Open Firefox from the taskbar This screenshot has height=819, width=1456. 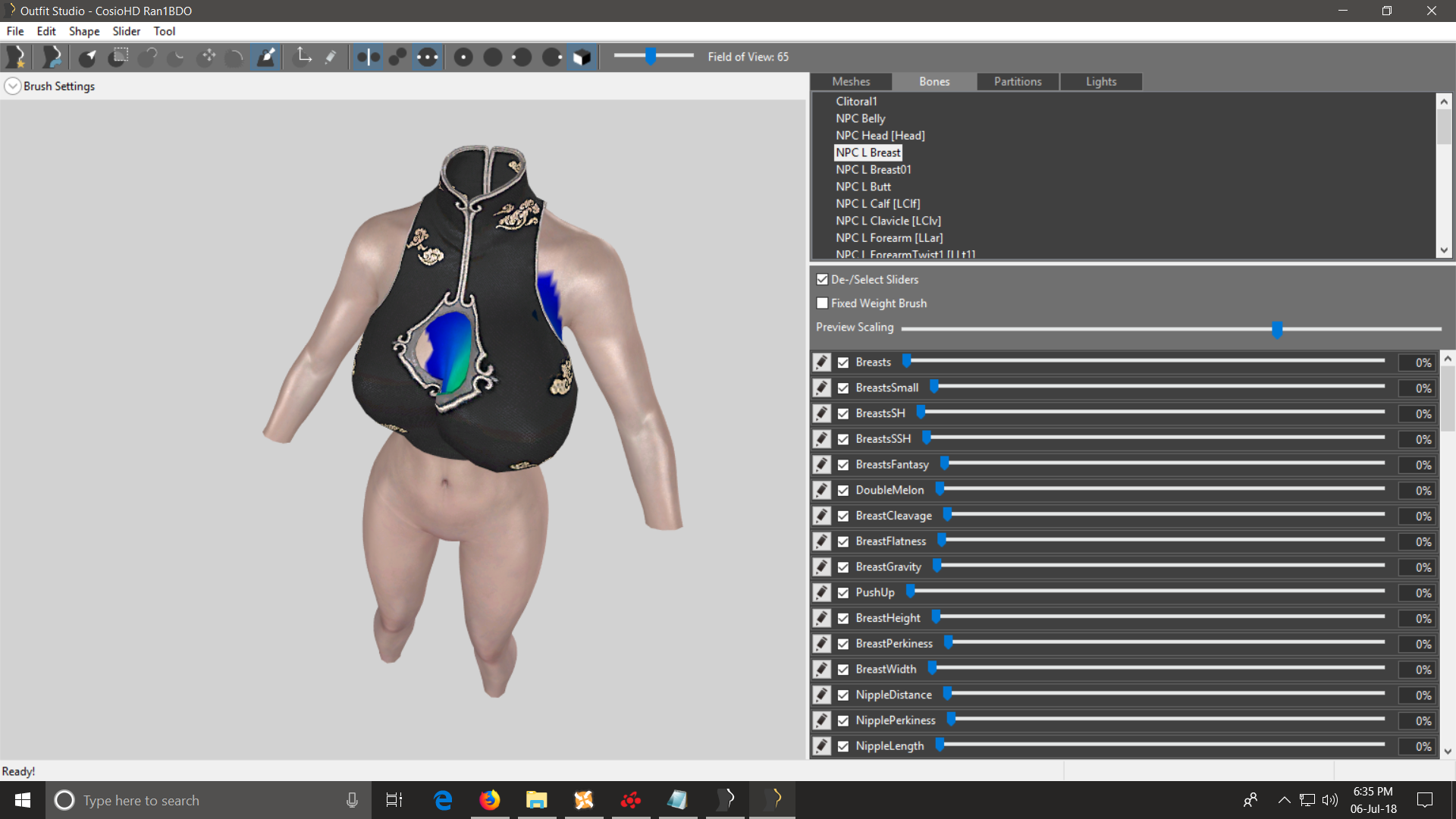(x=490, y=800)
